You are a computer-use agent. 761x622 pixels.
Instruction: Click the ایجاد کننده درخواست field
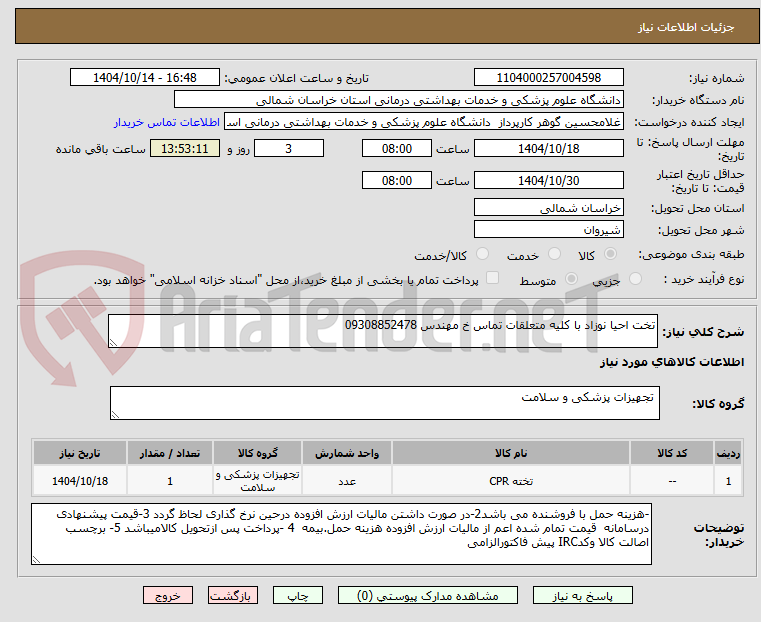click(x=424, y=122)
